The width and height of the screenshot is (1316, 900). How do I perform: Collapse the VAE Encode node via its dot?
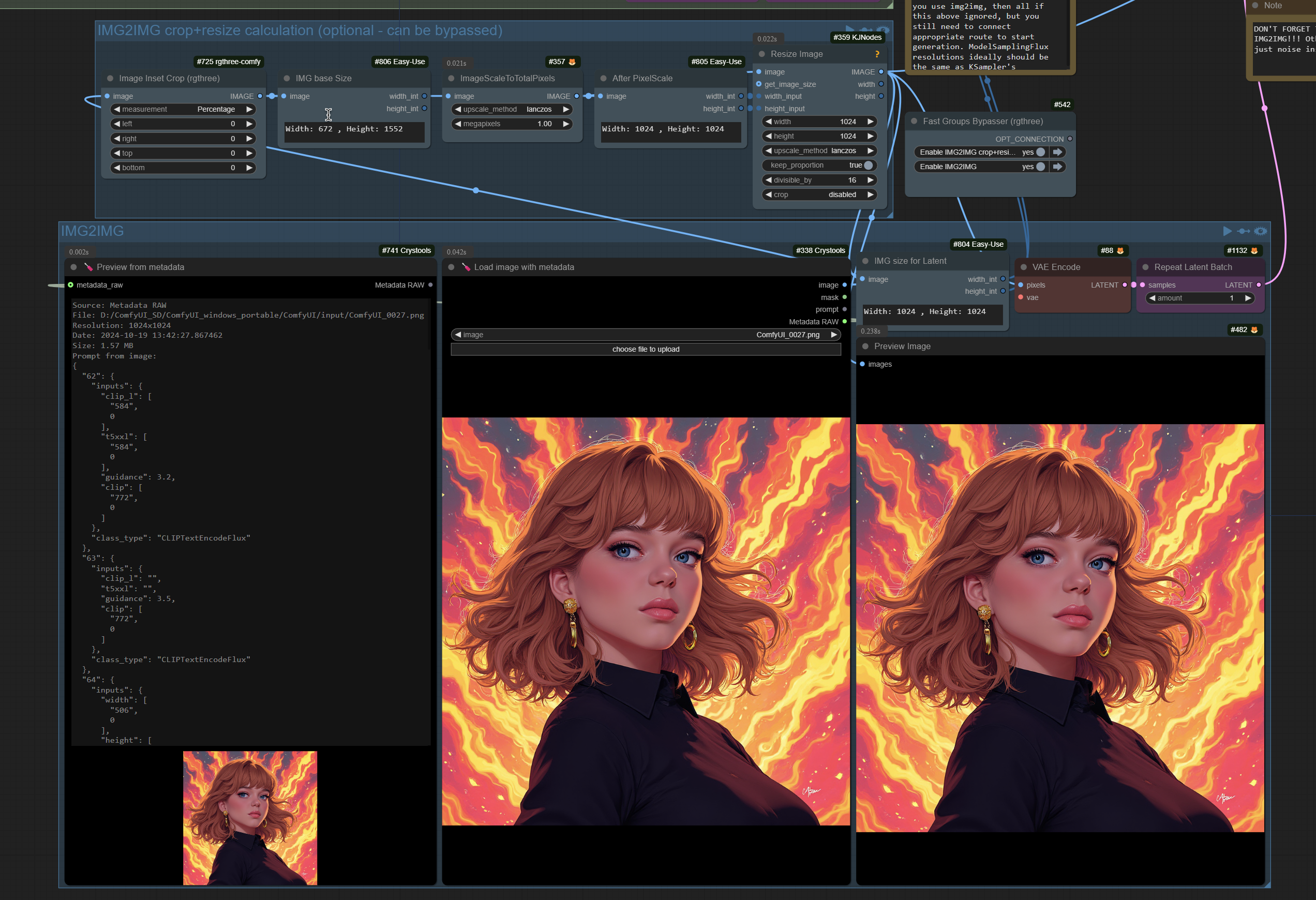click(x=1023, y=267)
